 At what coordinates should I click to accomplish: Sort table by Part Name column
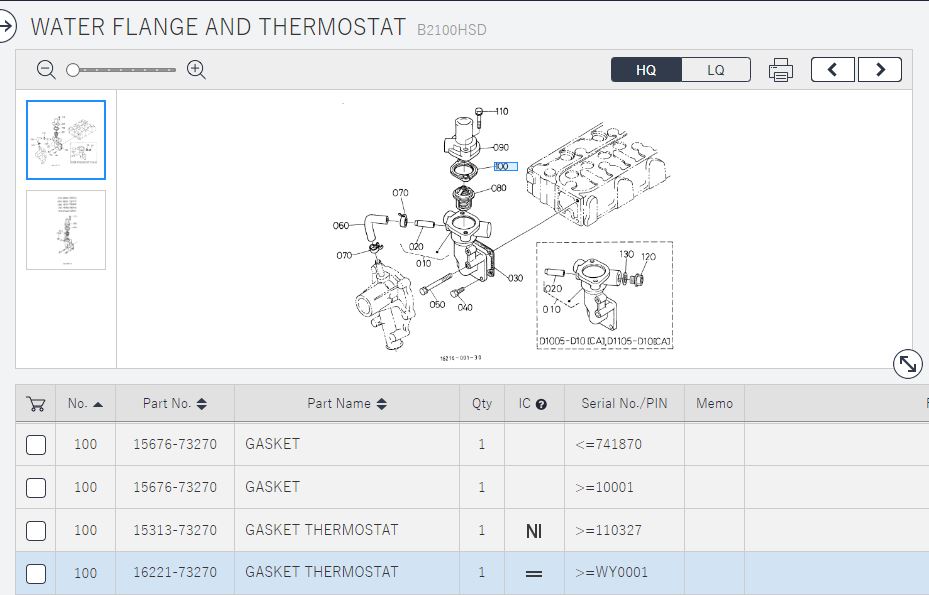[381, 403]
